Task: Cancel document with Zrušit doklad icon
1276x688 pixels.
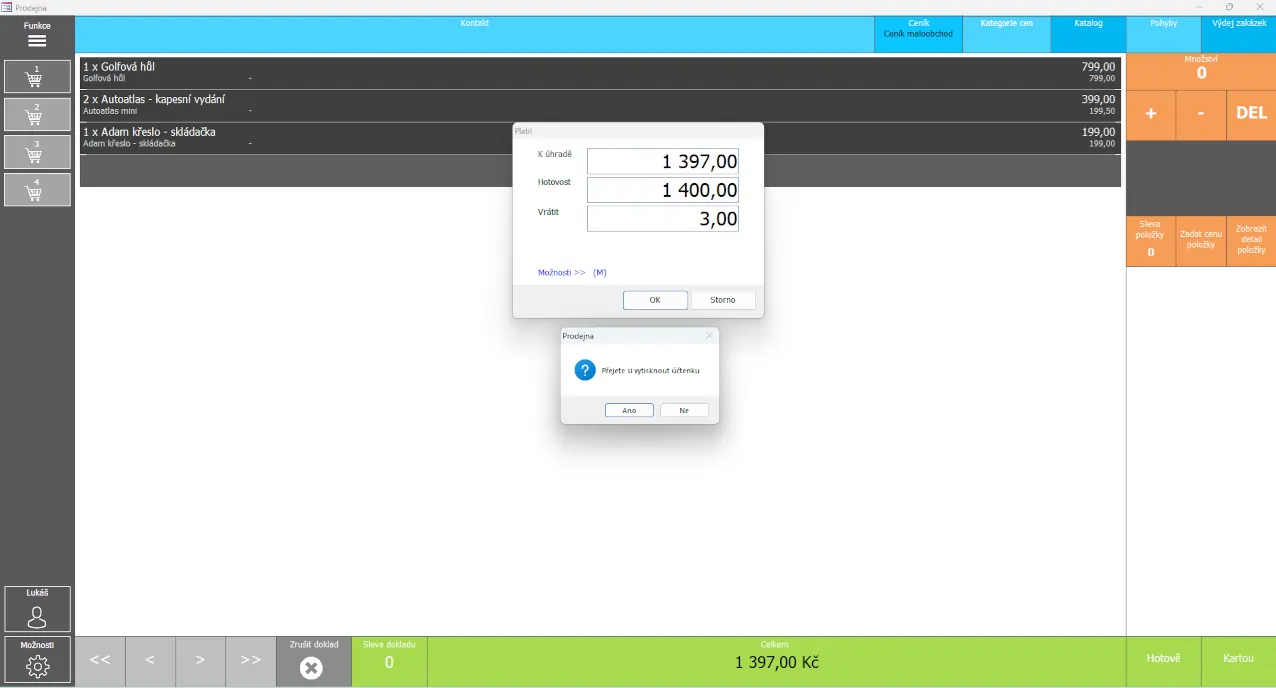Action: [x=312, y=667]
